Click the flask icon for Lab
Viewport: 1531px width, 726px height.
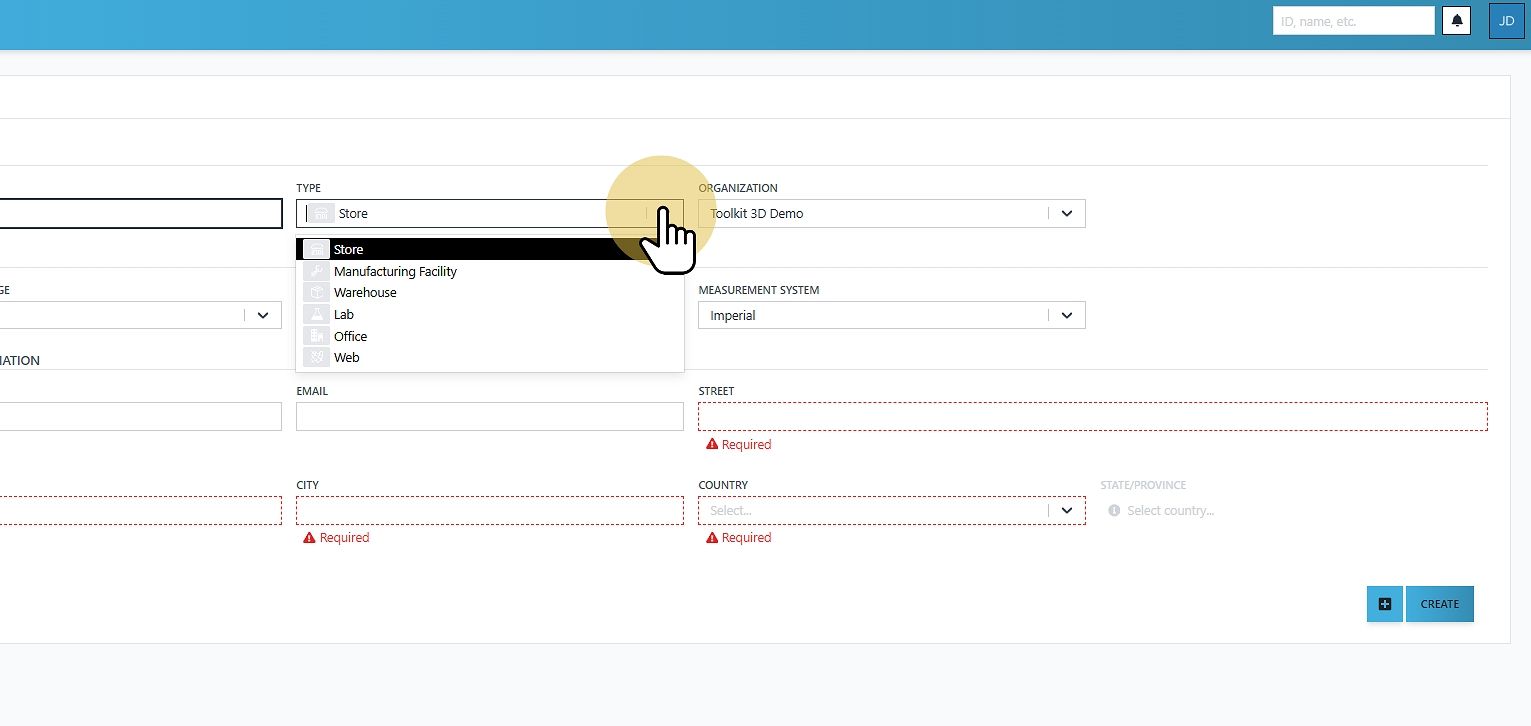(x=316, y=314)
